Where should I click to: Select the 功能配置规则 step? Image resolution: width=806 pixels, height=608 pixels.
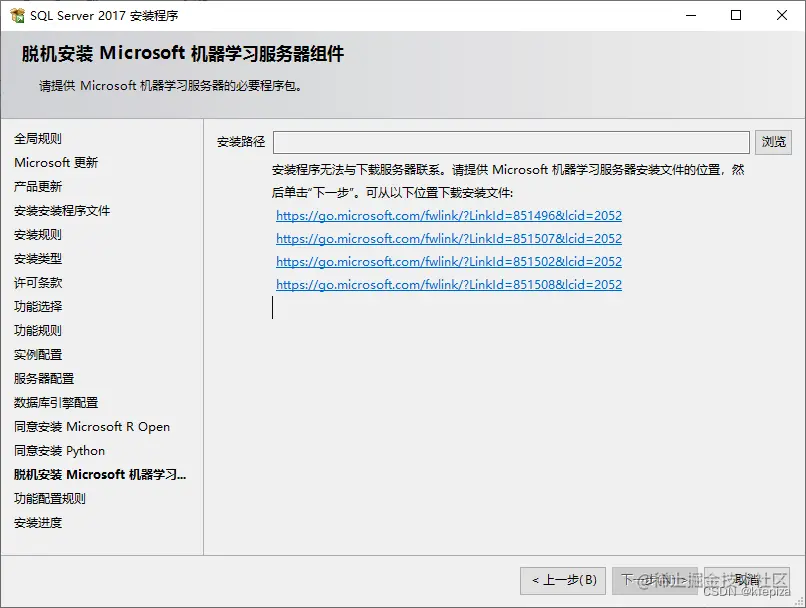pyautogui.click(x=50, y=499)
